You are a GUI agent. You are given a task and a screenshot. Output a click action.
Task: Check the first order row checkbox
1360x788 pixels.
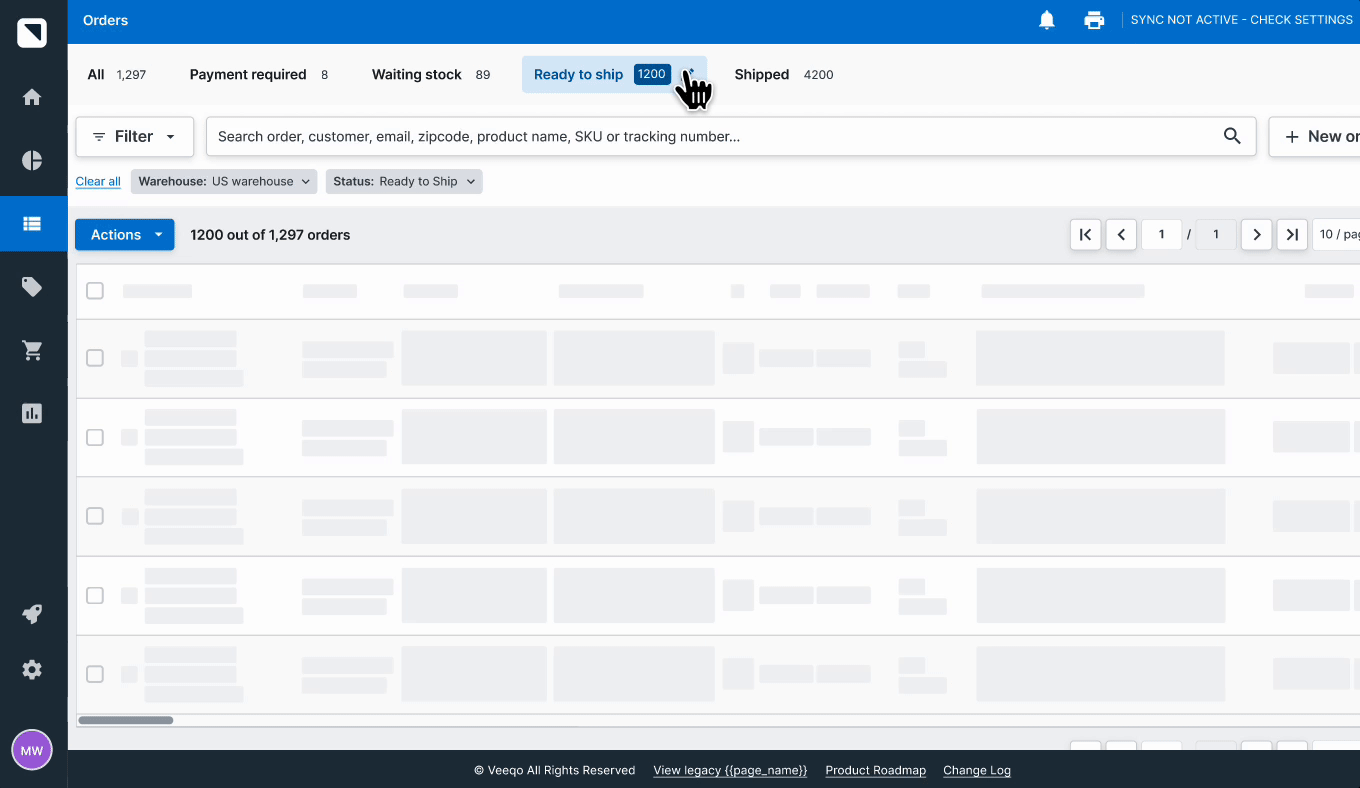click(x=95, y=358)
